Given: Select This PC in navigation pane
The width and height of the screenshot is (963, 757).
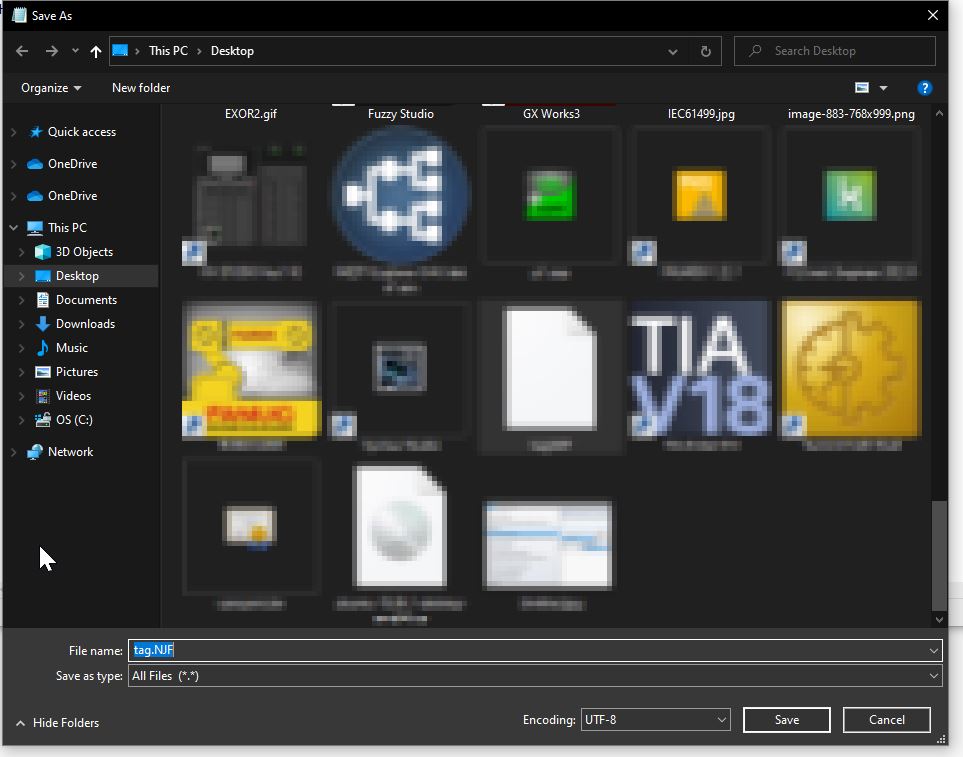Looking at the screenshot, I should click(68, 228).
